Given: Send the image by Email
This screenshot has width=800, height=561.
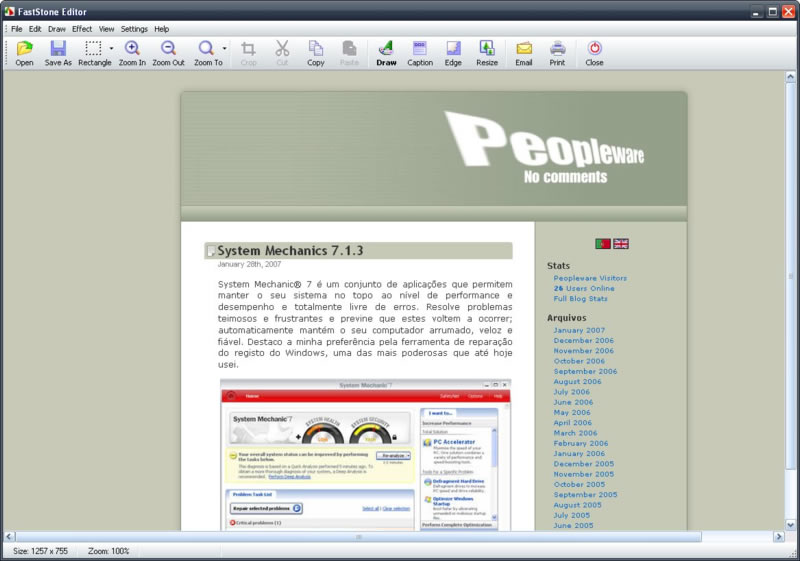Looking at the screenshot, I should (524, 53).
